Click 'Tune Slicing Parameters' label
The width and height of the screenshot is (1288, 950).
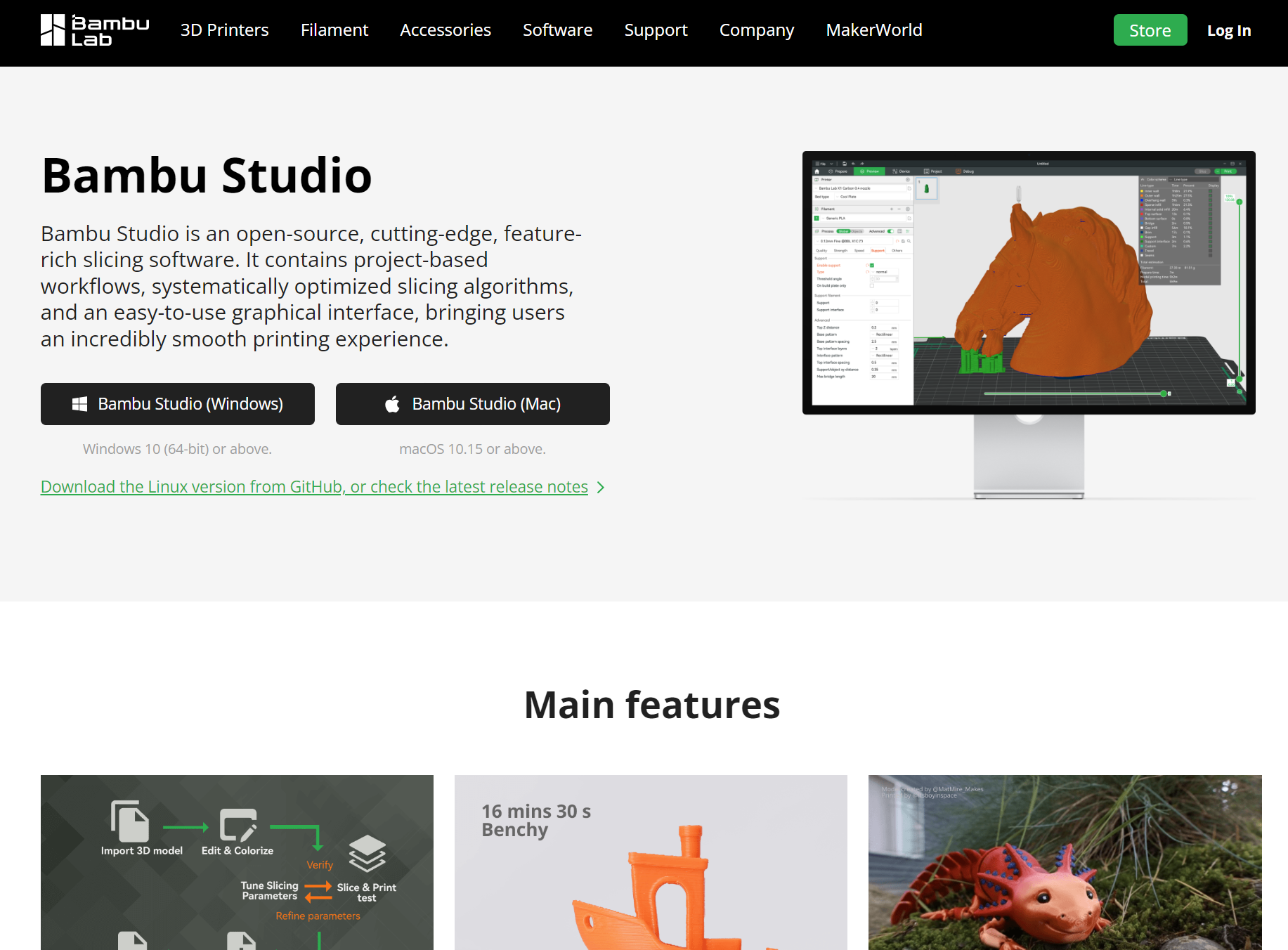click(270, 891)
